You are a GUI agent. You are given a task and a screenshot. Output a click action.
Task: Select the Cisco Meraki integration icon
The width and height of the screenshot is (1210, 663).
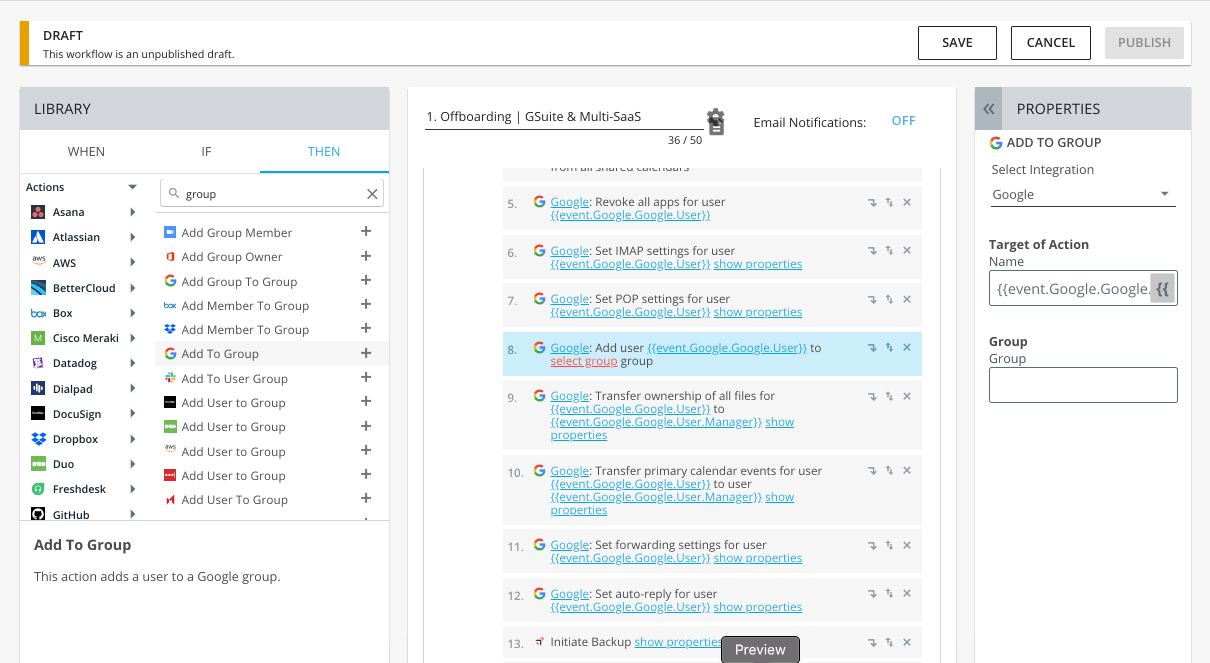tap(38, 338)
